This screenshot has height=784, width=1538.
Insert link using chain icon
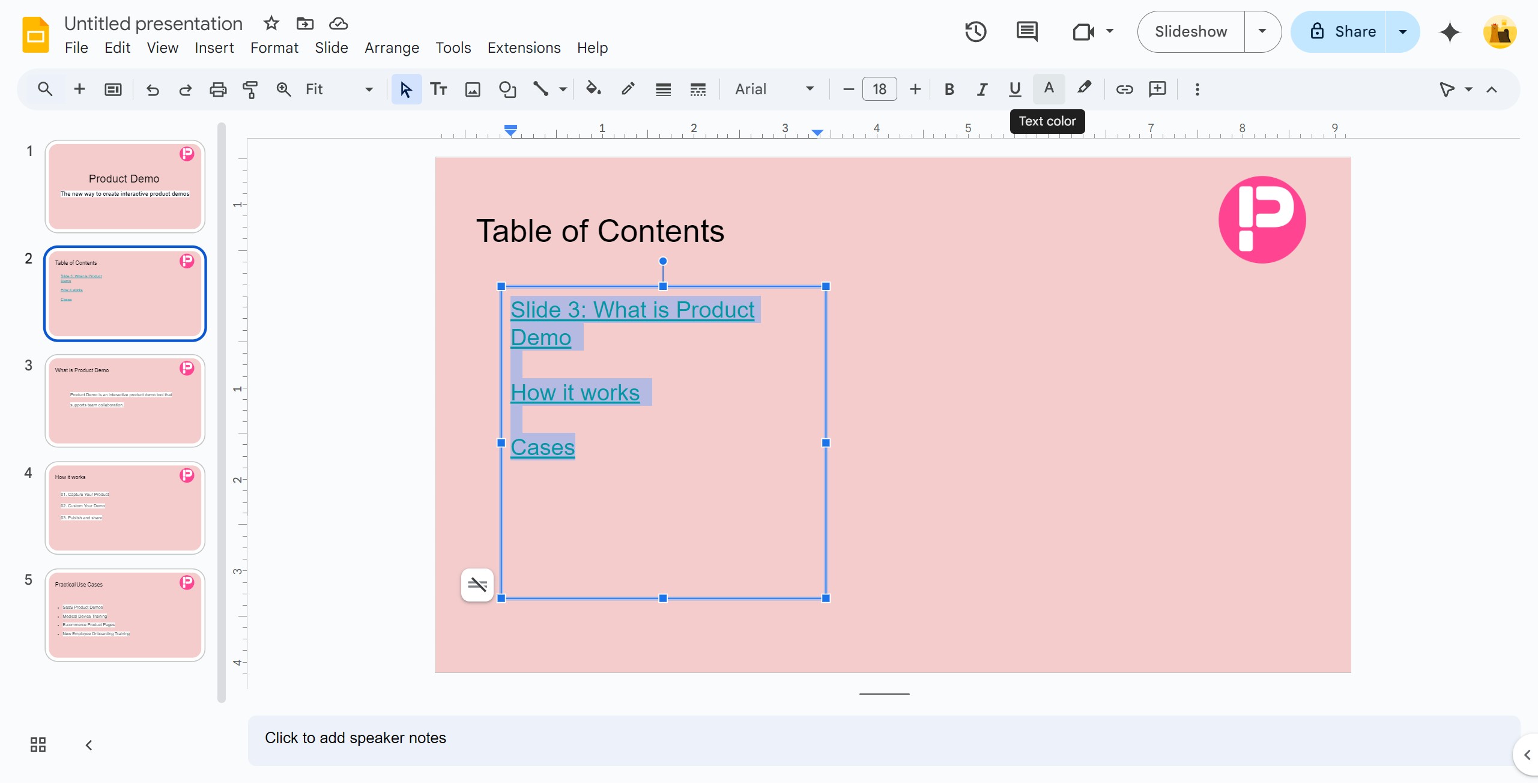tap(1124, 89)
